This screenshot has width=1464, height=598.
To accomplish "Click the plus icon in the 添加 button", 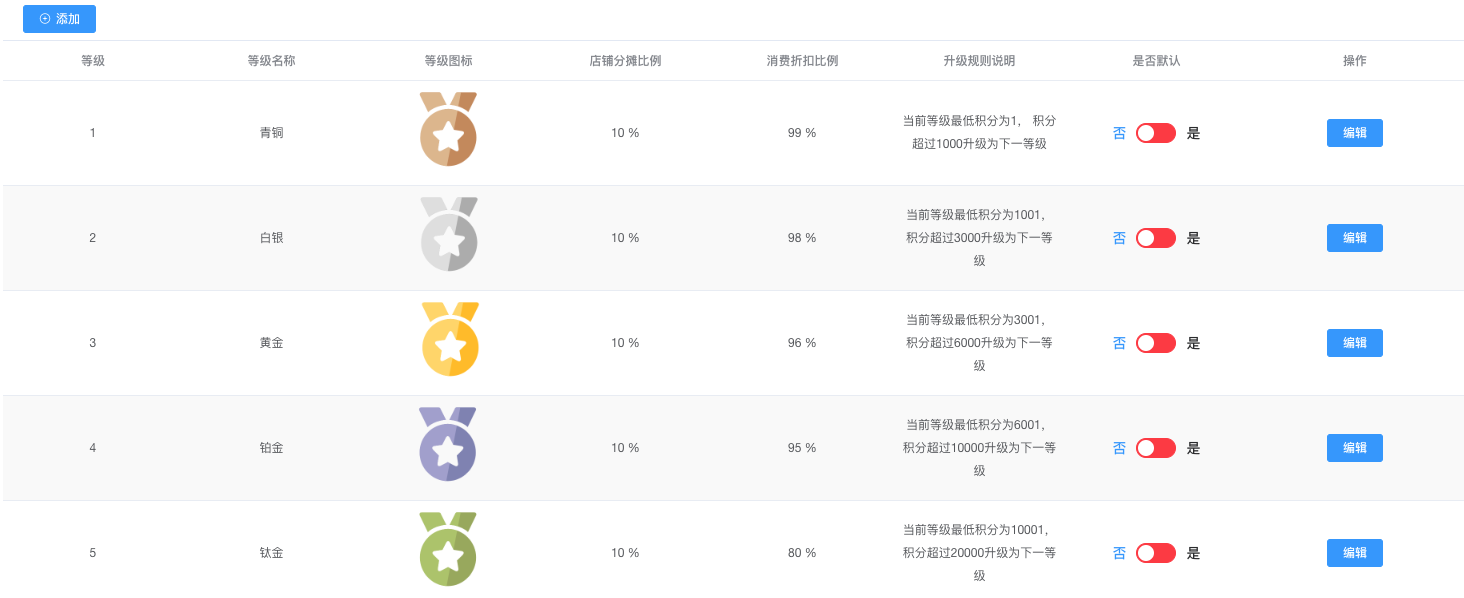I will (x=45, y=19).
